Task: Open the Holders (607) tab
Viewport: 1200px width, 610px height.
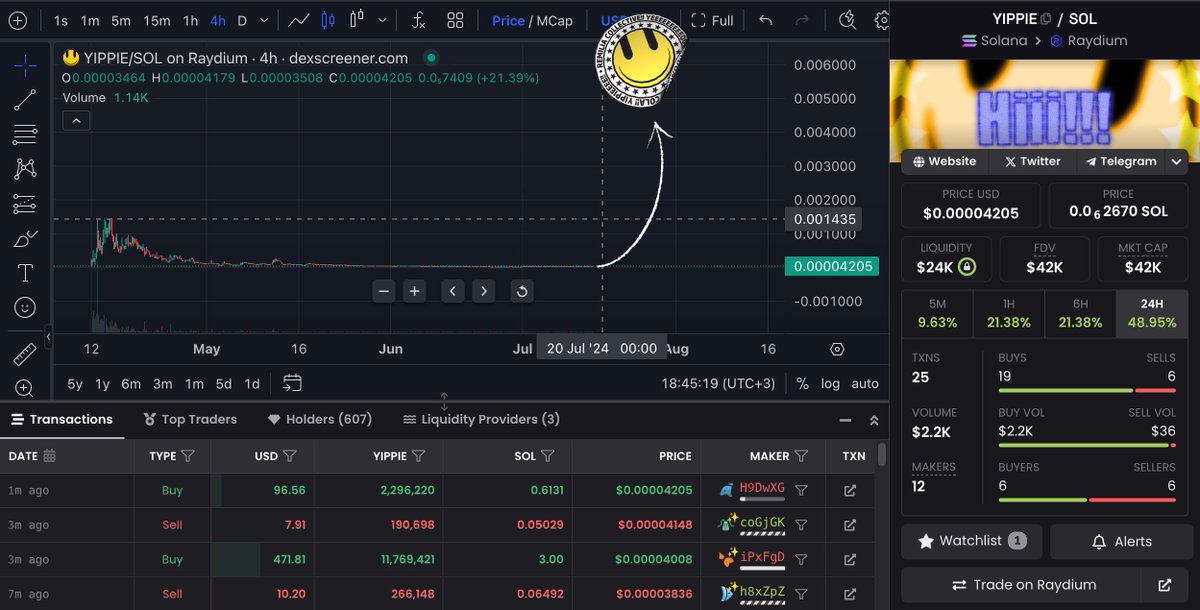Action: click(x=320, y=419)
